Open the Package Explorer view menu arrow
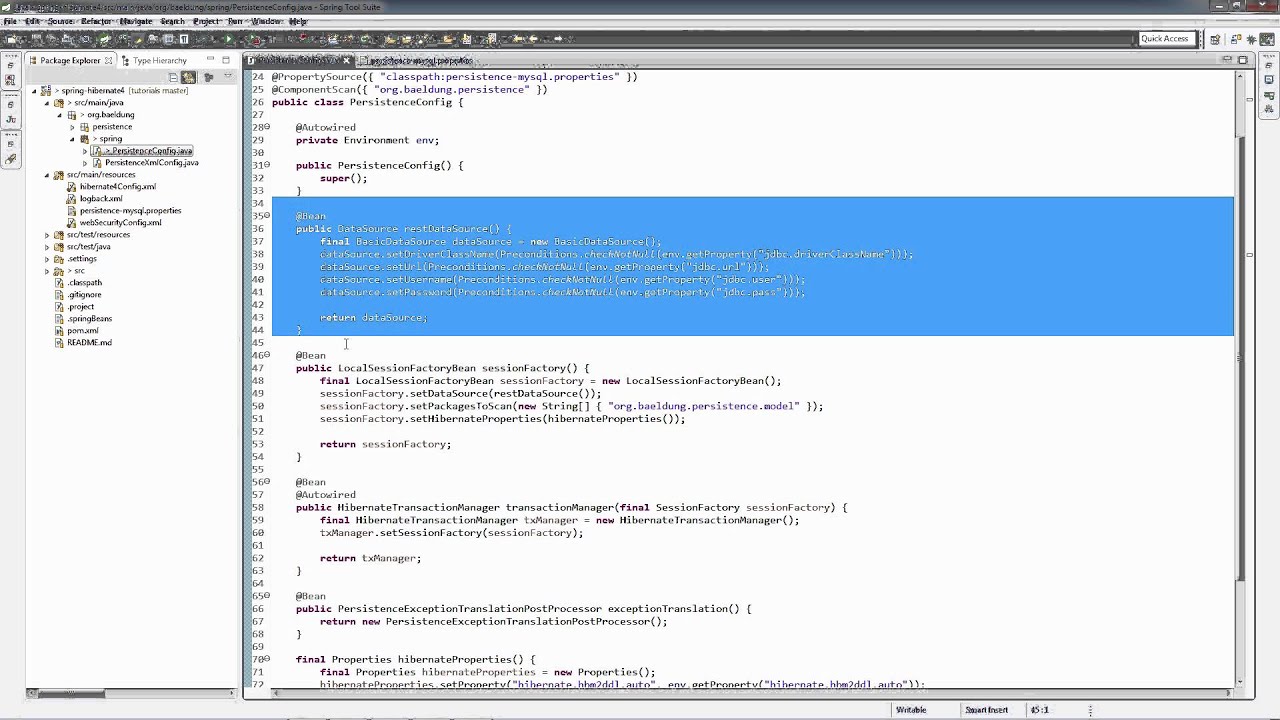 [228, 77]
